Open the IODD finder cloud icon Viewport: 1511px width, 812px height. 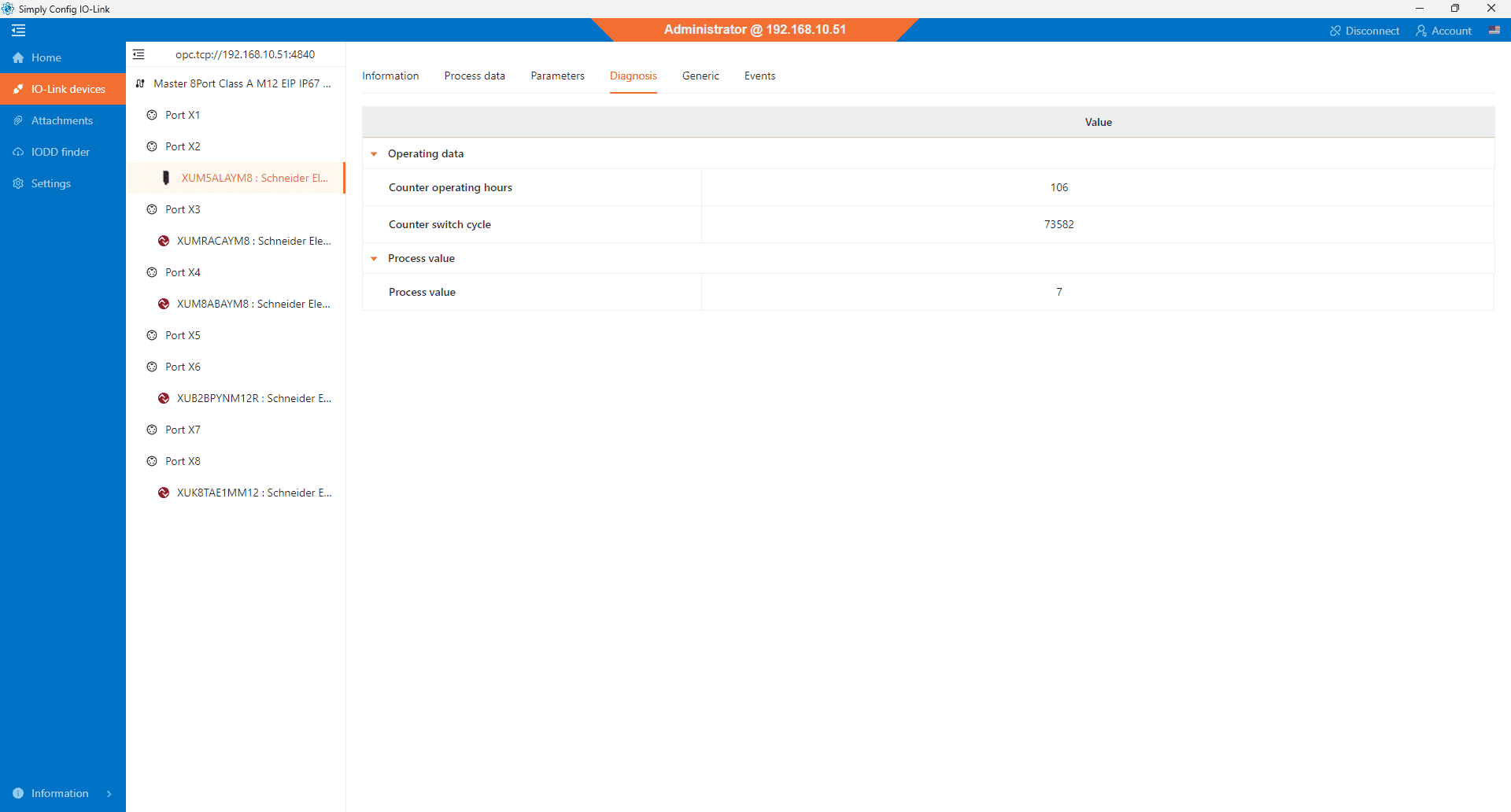pos(18,152)
